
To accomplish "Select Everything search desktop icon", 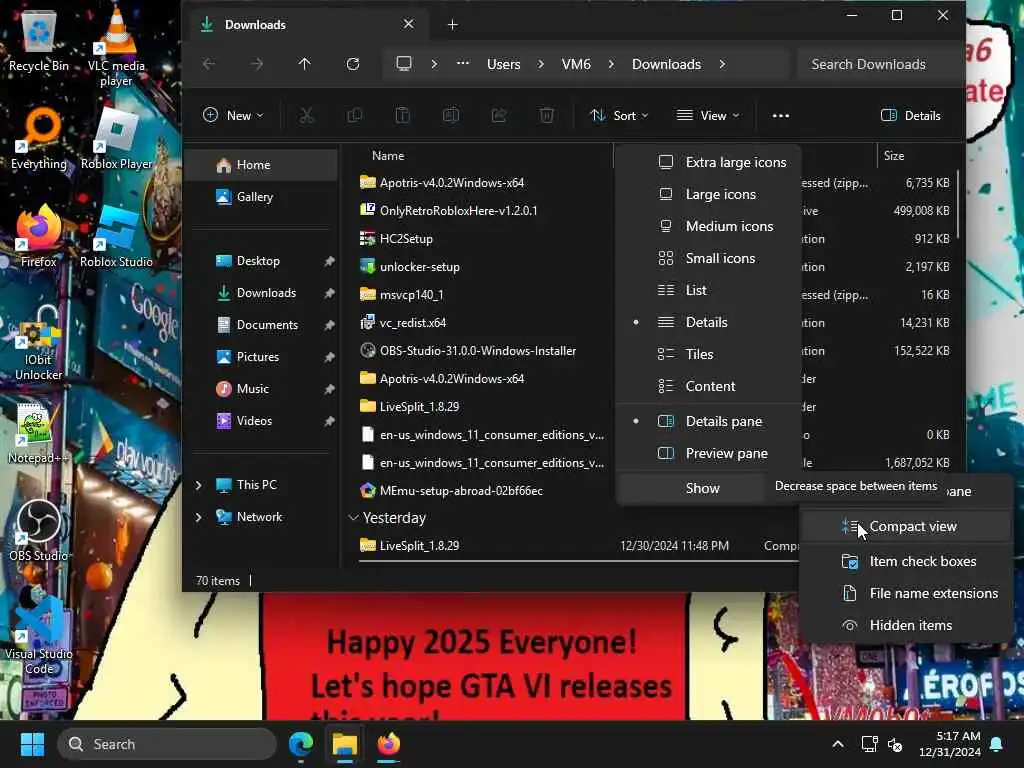I will [39, 138].
